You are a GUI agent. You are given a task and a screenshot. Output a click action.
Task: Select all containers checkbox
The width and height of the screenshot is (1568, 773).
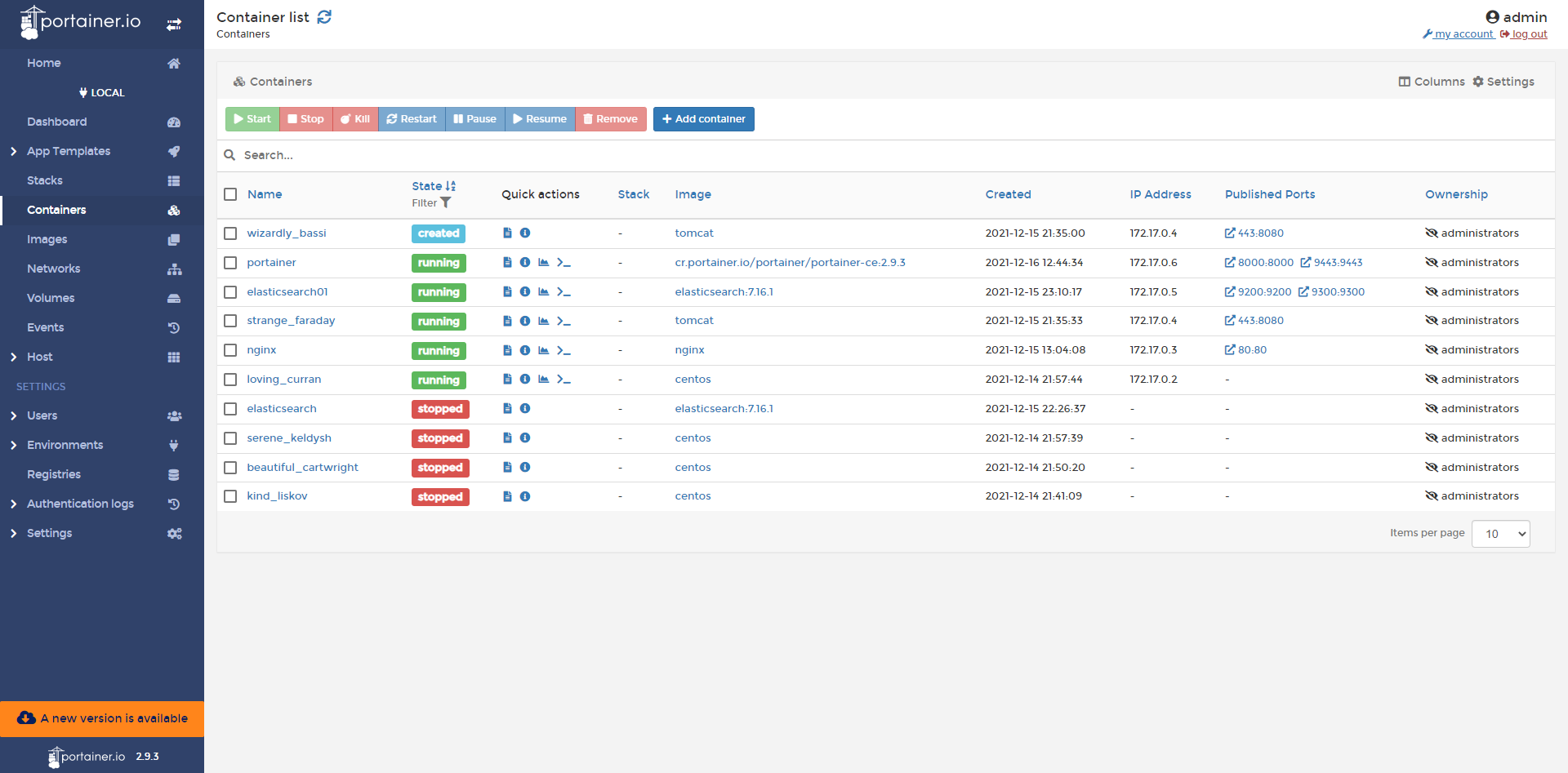click(x=230, y=194)
